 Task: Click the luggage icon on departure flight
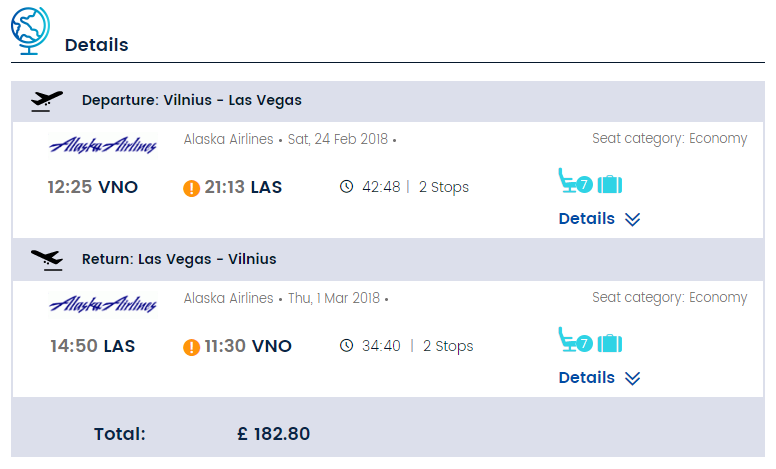(x=610, y=185)
